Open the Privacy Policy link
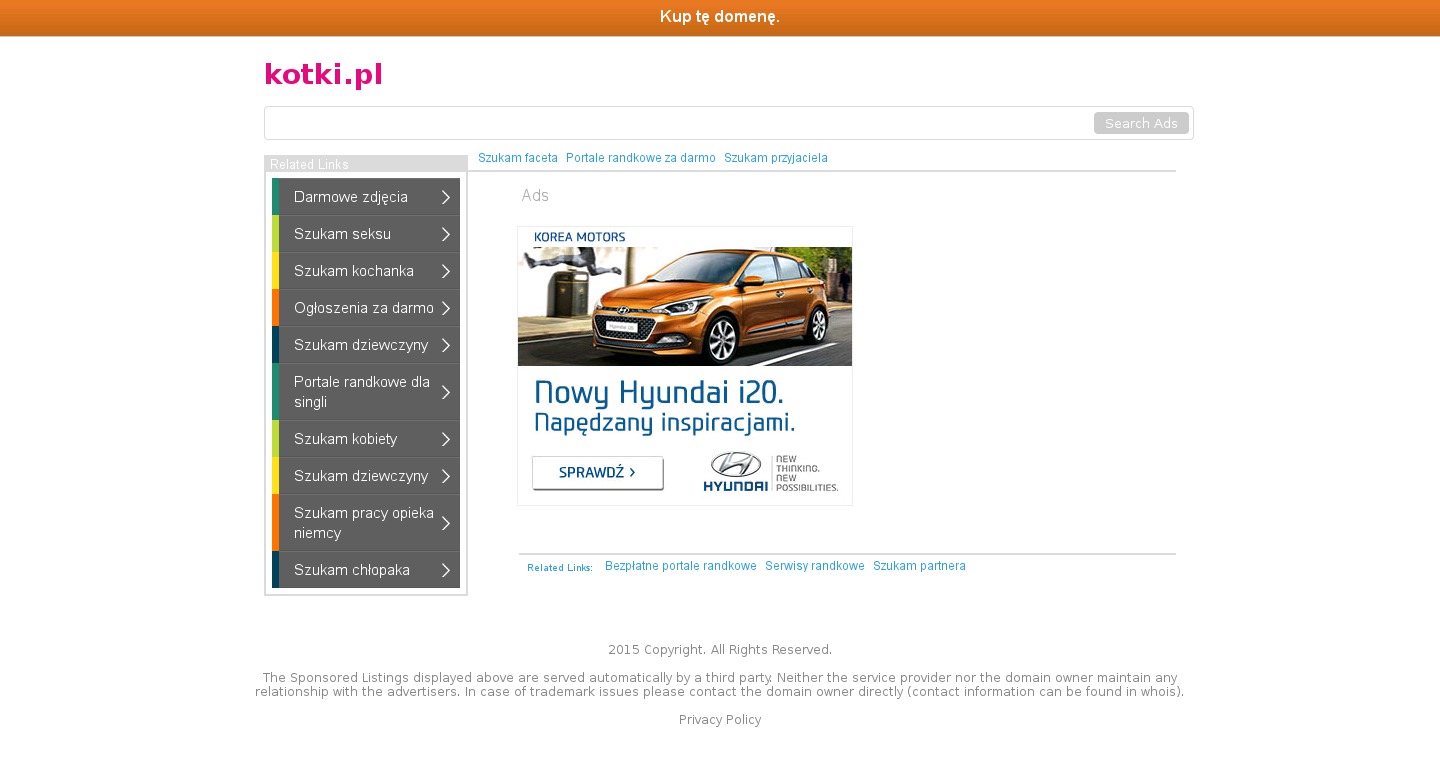Screen dimensions: 1440x783 click(x=719, y=720)
